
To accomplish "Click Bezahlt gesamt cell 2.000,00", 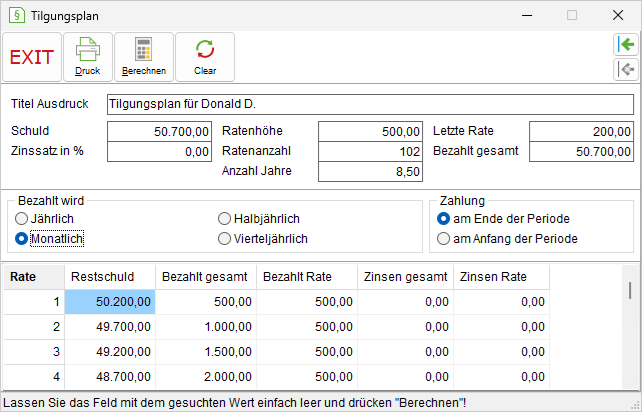I will [206, 377].
